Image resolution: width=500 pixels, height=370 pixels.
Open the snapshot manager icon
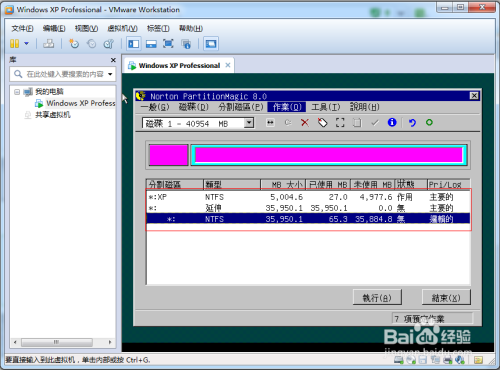click(x=109, y=44)
